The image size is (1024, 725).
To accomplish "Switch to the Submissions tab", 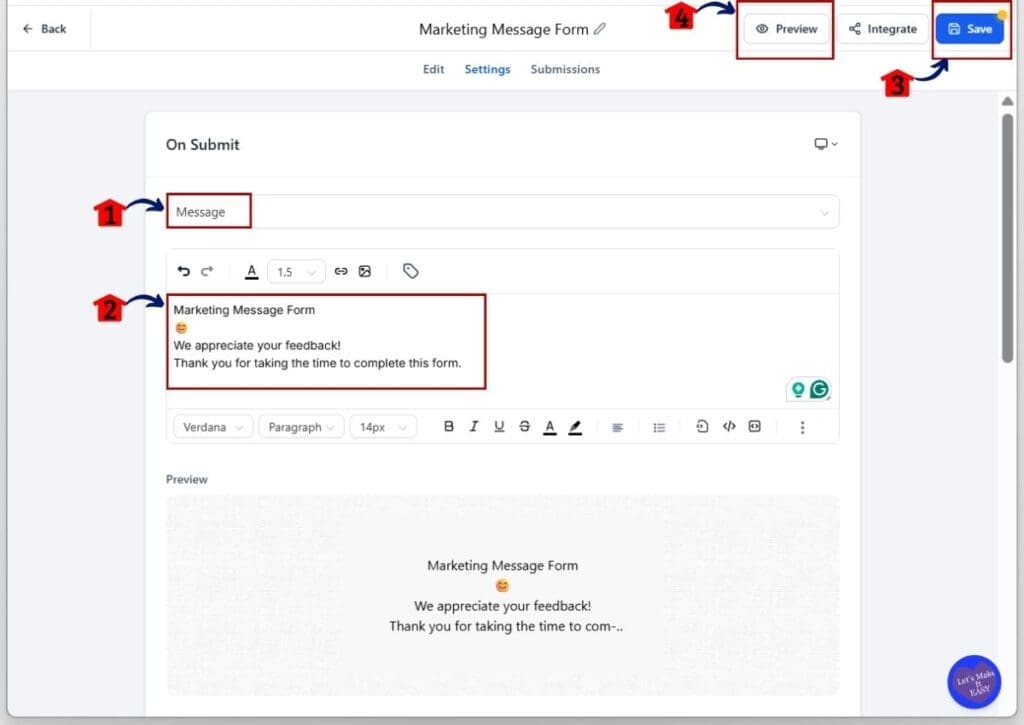I will [x=565, y=69].
